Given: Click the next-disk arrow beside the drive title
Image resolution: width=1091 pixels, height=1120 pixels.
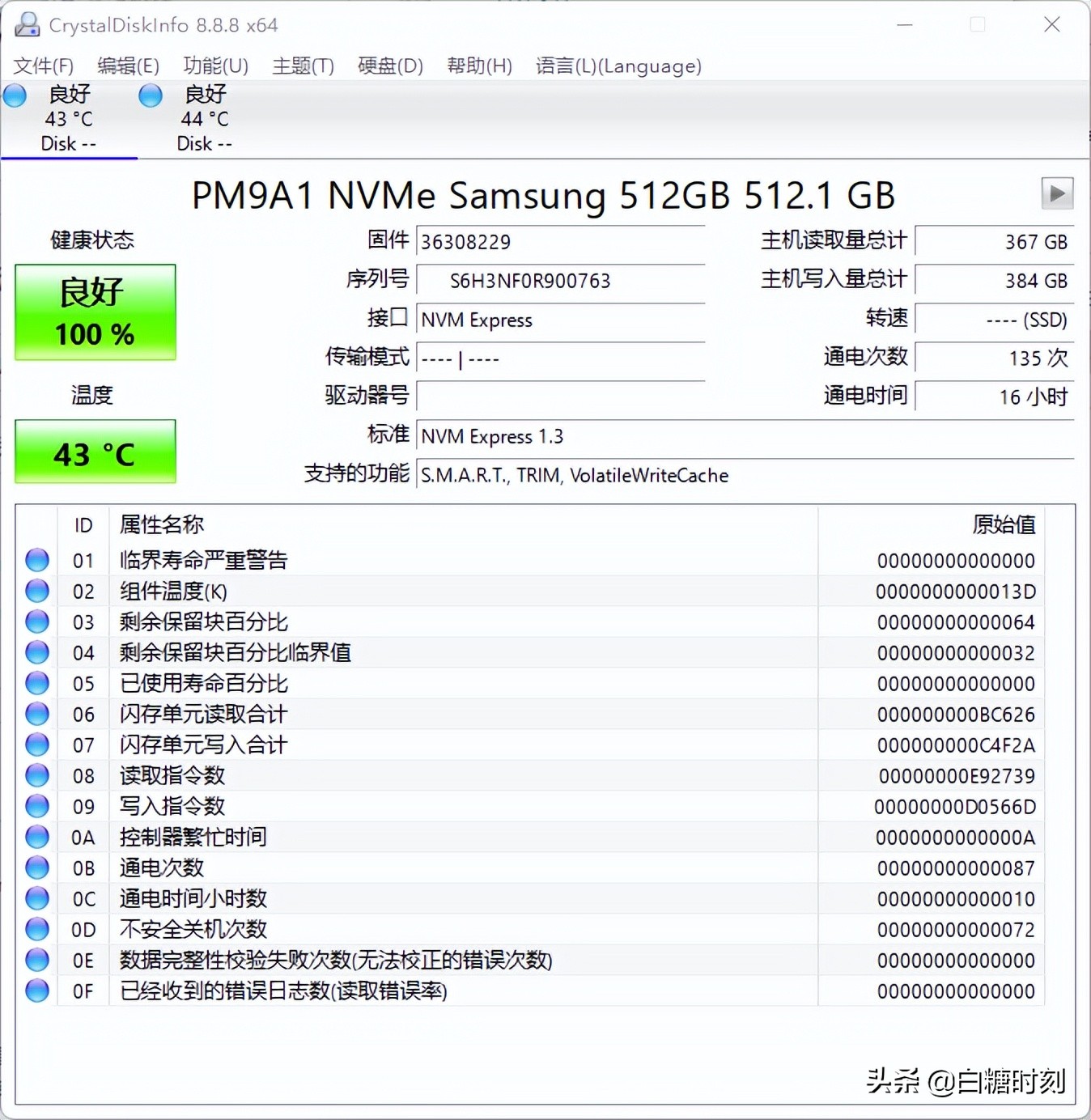Looking at the screenshot, I should (x=1057, y=194).
